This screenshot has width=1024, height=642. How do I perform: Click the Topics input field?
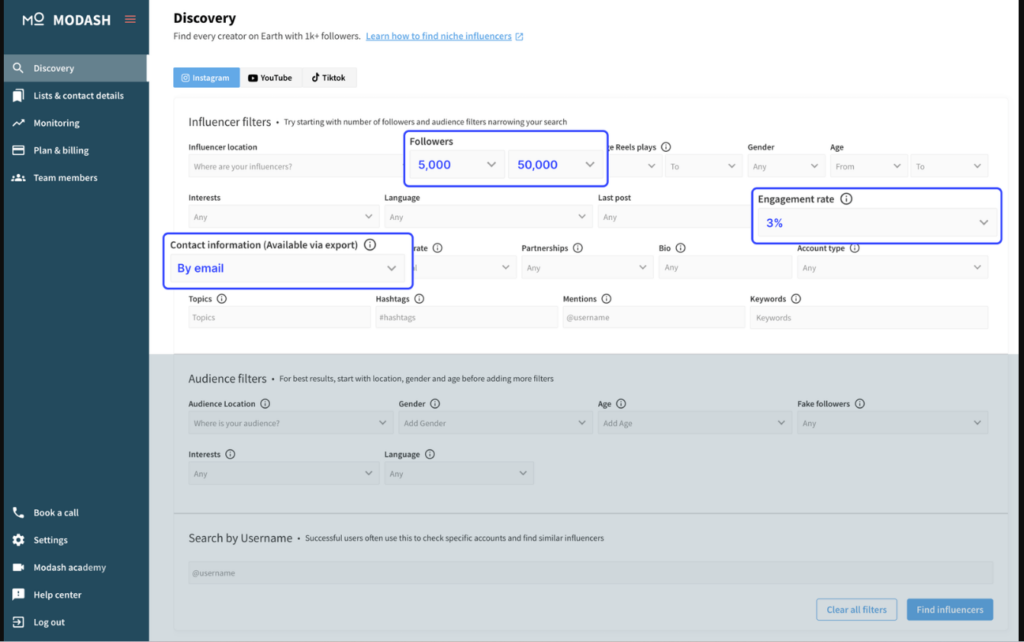click(x=280, y=317)
